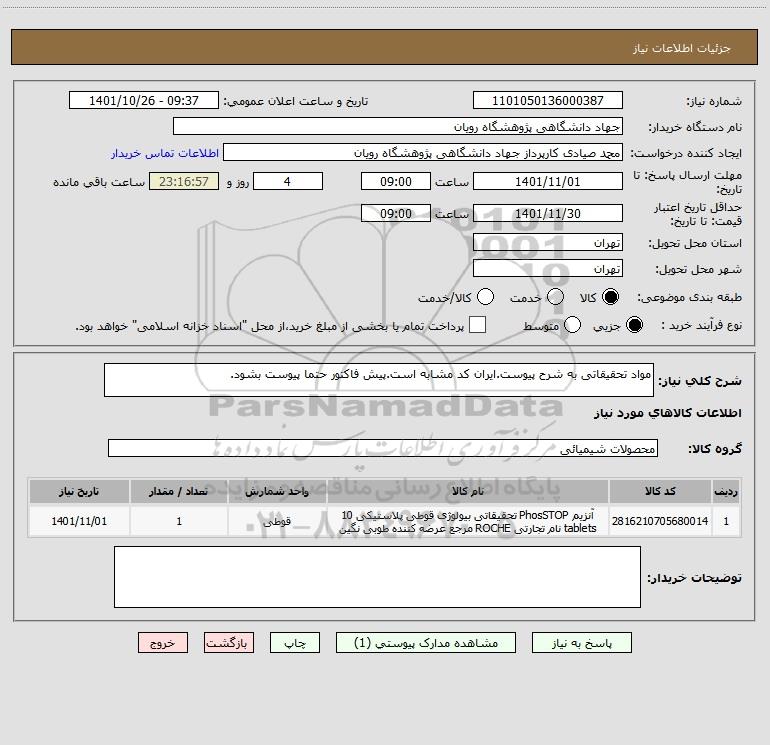770x745 pixels.
Task: Select the کالا/خدمت radio button
Action: 486,297
